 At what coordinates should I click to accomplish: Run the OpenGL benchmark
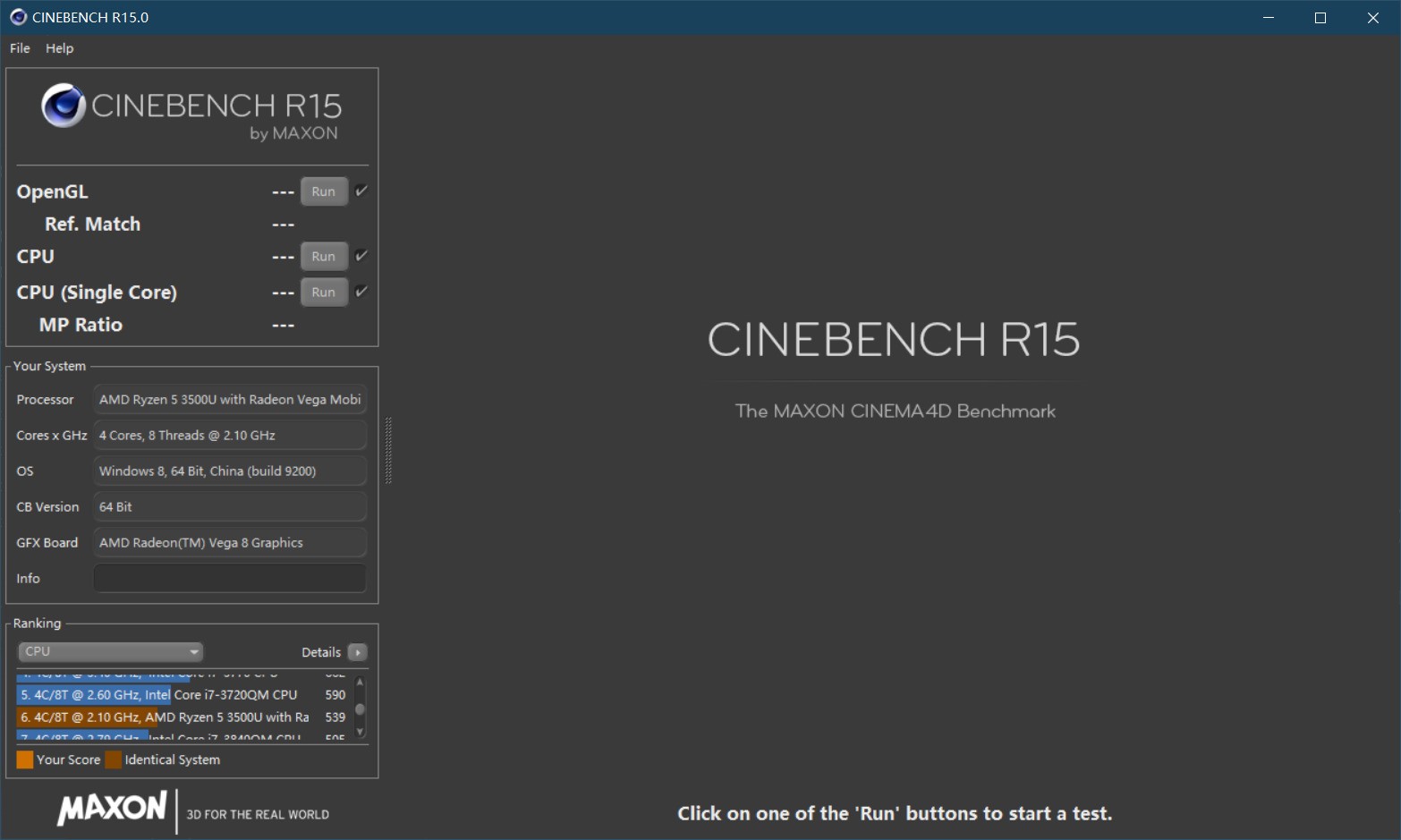pos(323,191)
